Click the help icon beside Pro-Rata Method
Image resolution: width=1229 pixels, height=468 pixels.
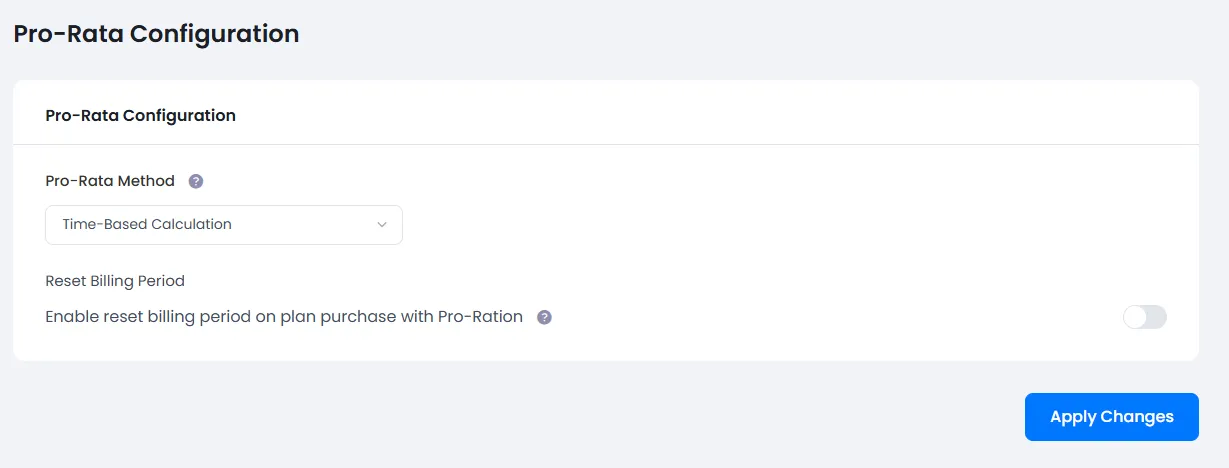[x=196, y=181]
